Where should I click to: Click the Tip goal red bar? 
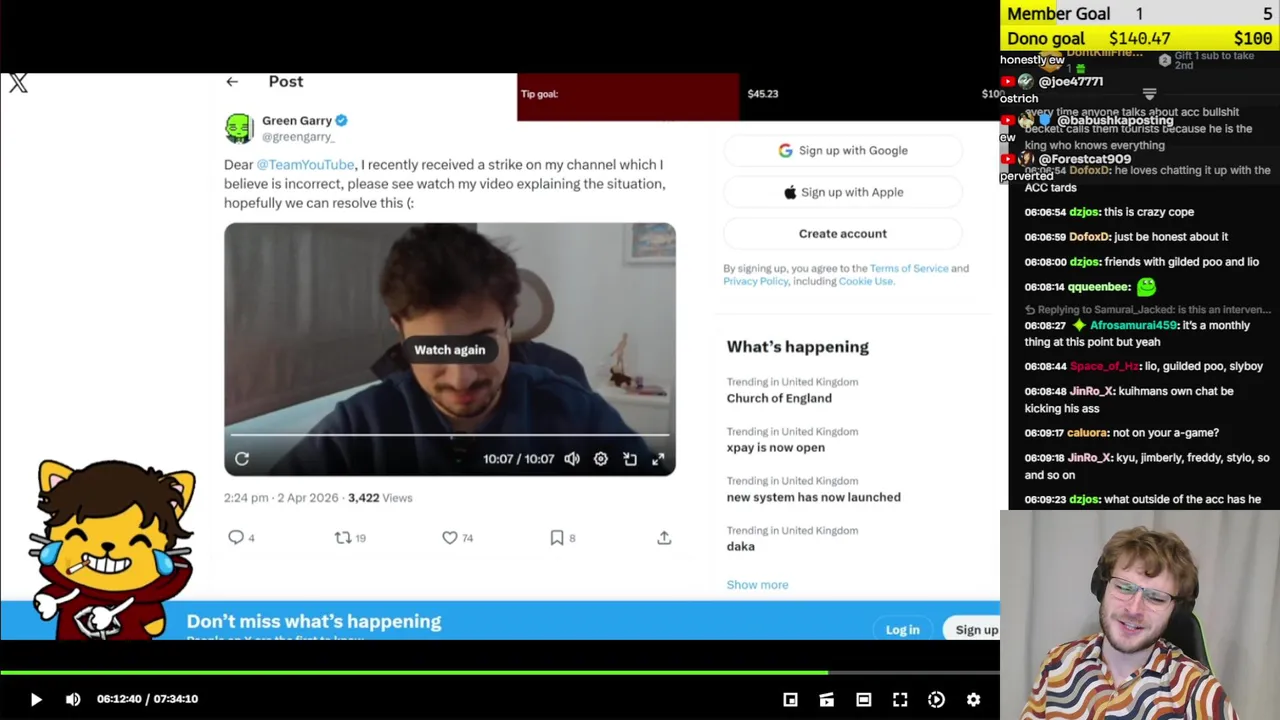628,97
